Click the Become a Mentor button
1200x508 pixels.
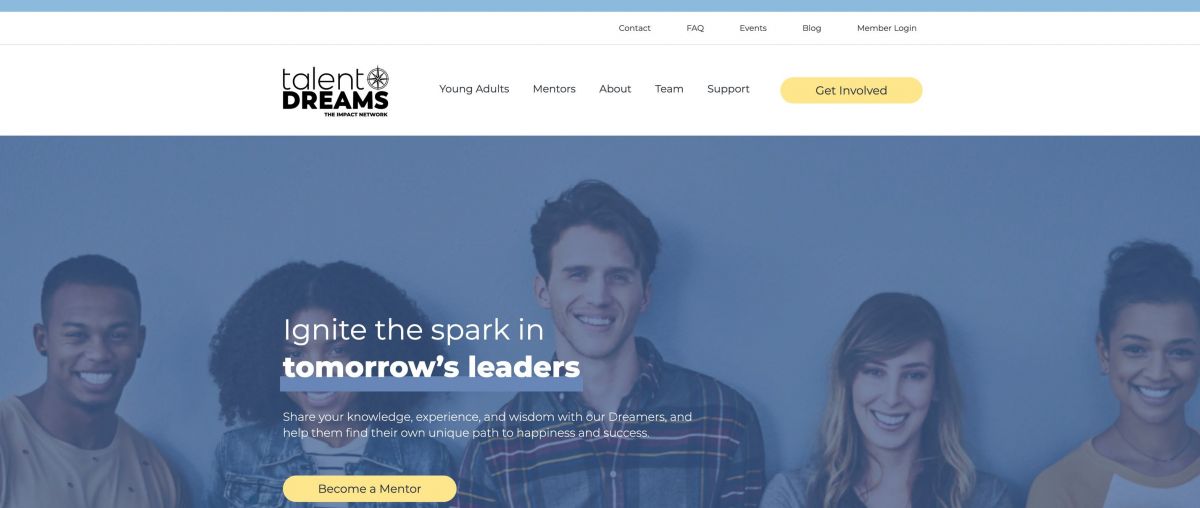click(369, 489)
